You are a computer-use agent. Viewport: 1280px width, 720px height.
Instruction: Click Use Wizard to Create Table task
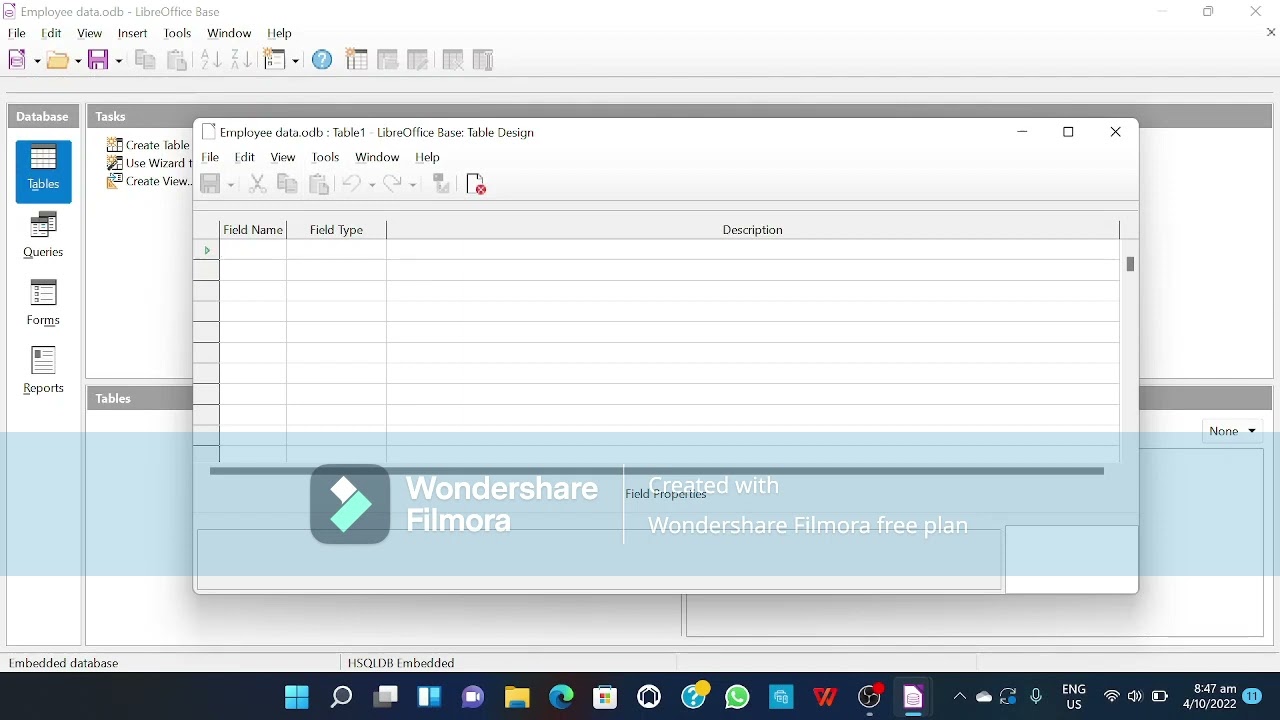(148, 163)
